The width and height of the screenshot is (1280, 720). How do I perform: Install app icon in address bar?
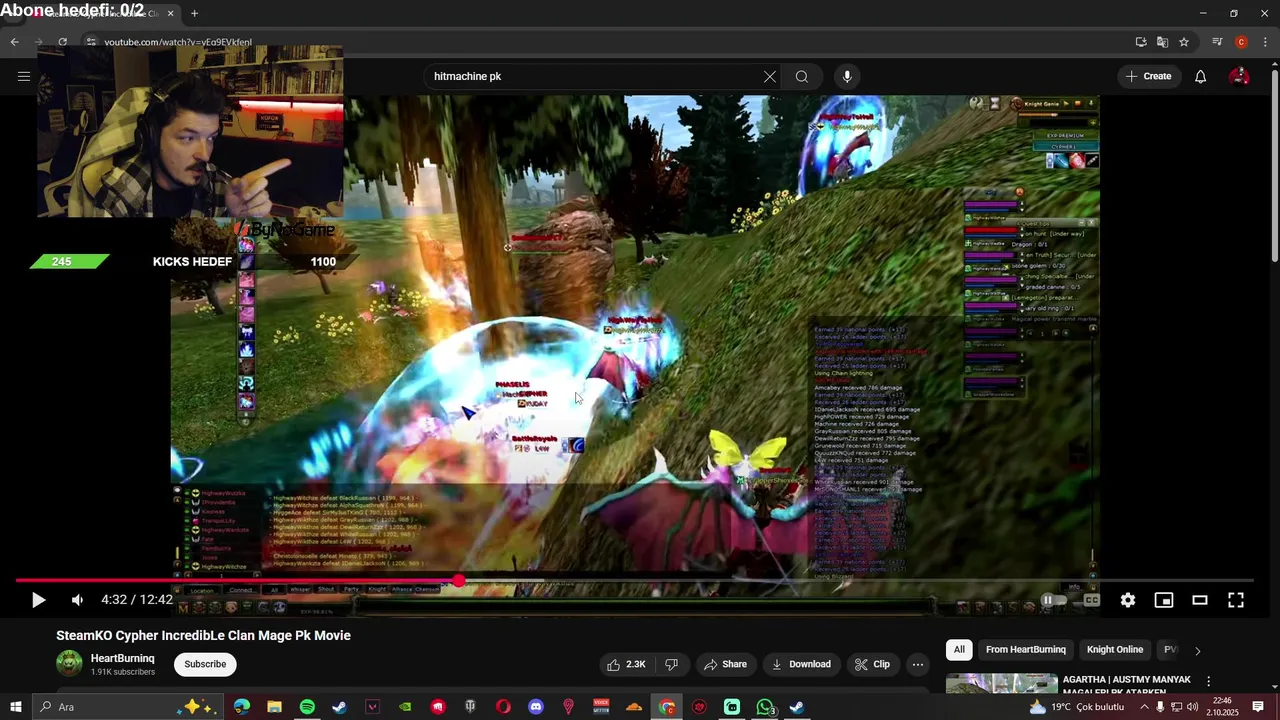coord(1141,42)
